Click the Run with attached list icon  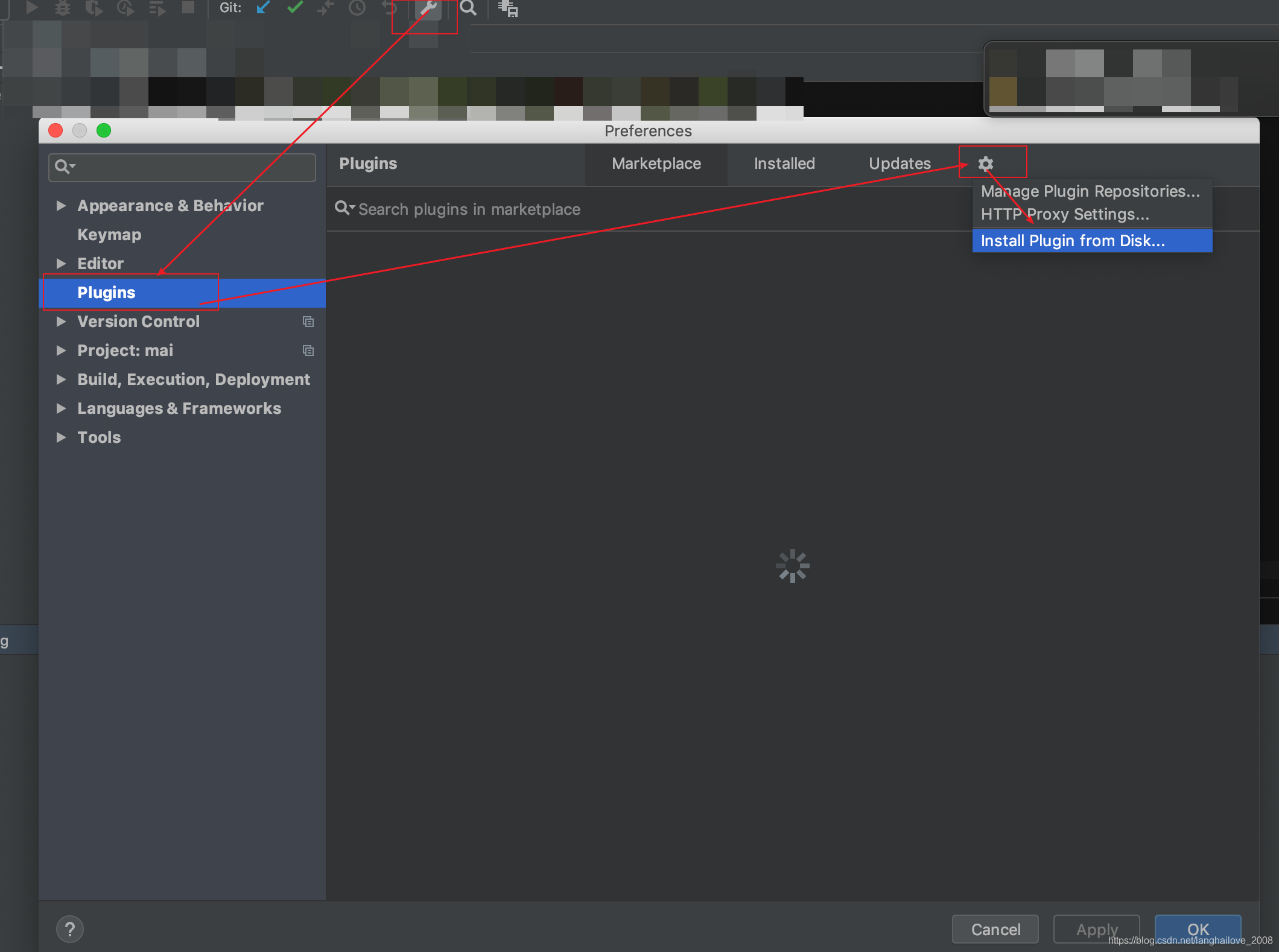(157, 8)
